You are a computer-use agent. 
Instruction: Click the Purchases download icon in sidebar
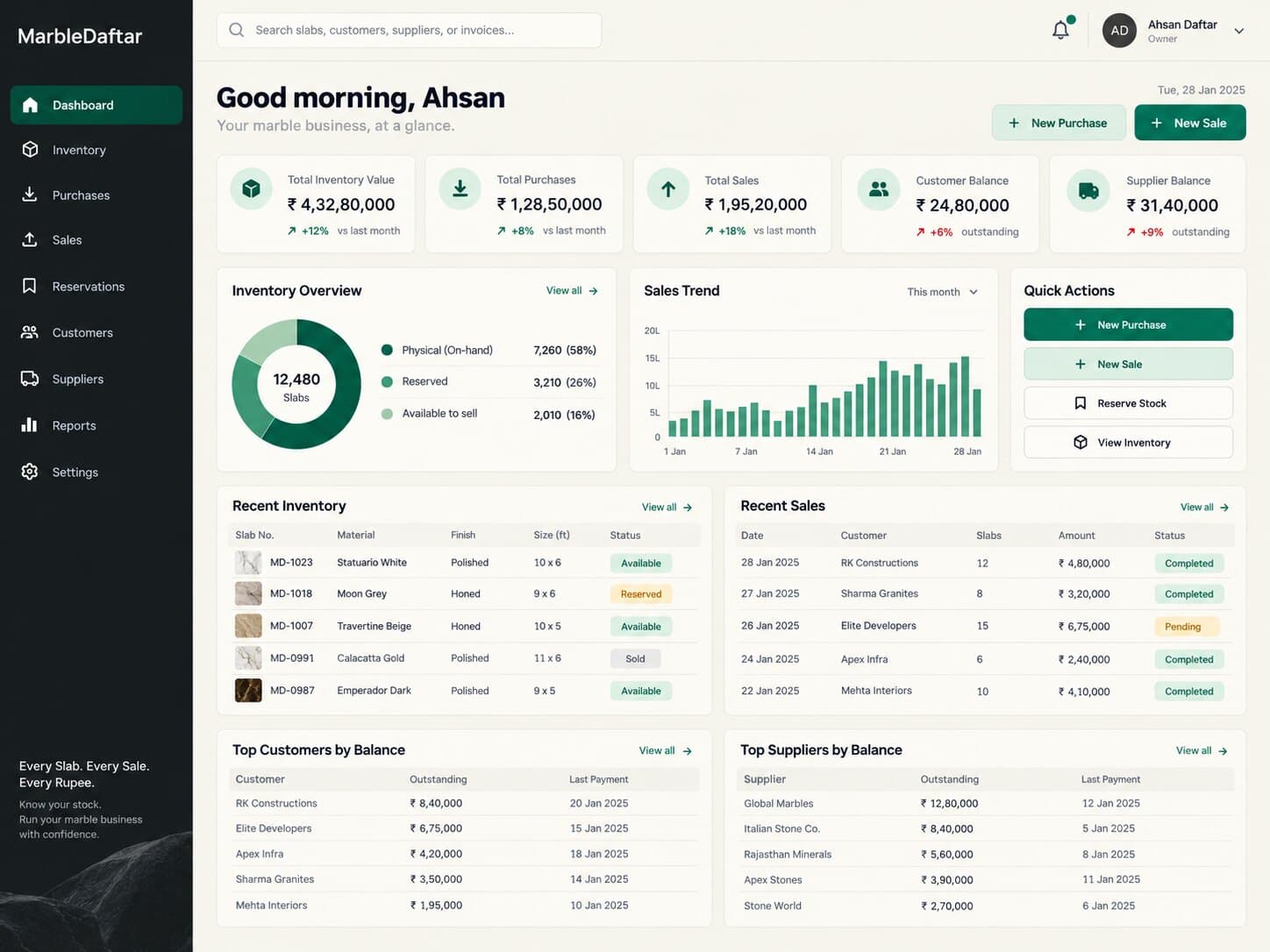pyautogui.click(x=30, y=195)
